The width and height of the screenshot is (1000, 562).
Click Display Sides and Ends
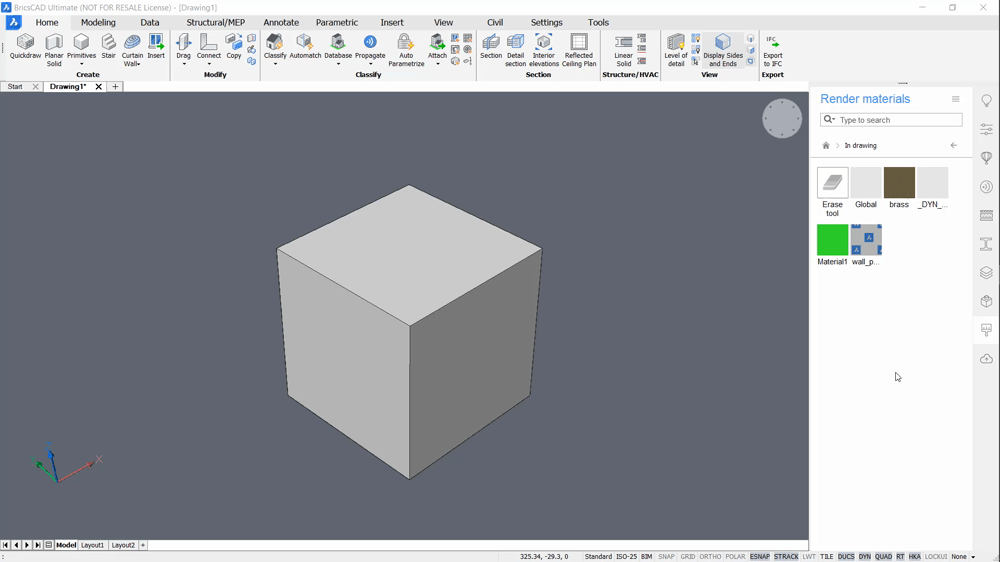pos(723,50)
